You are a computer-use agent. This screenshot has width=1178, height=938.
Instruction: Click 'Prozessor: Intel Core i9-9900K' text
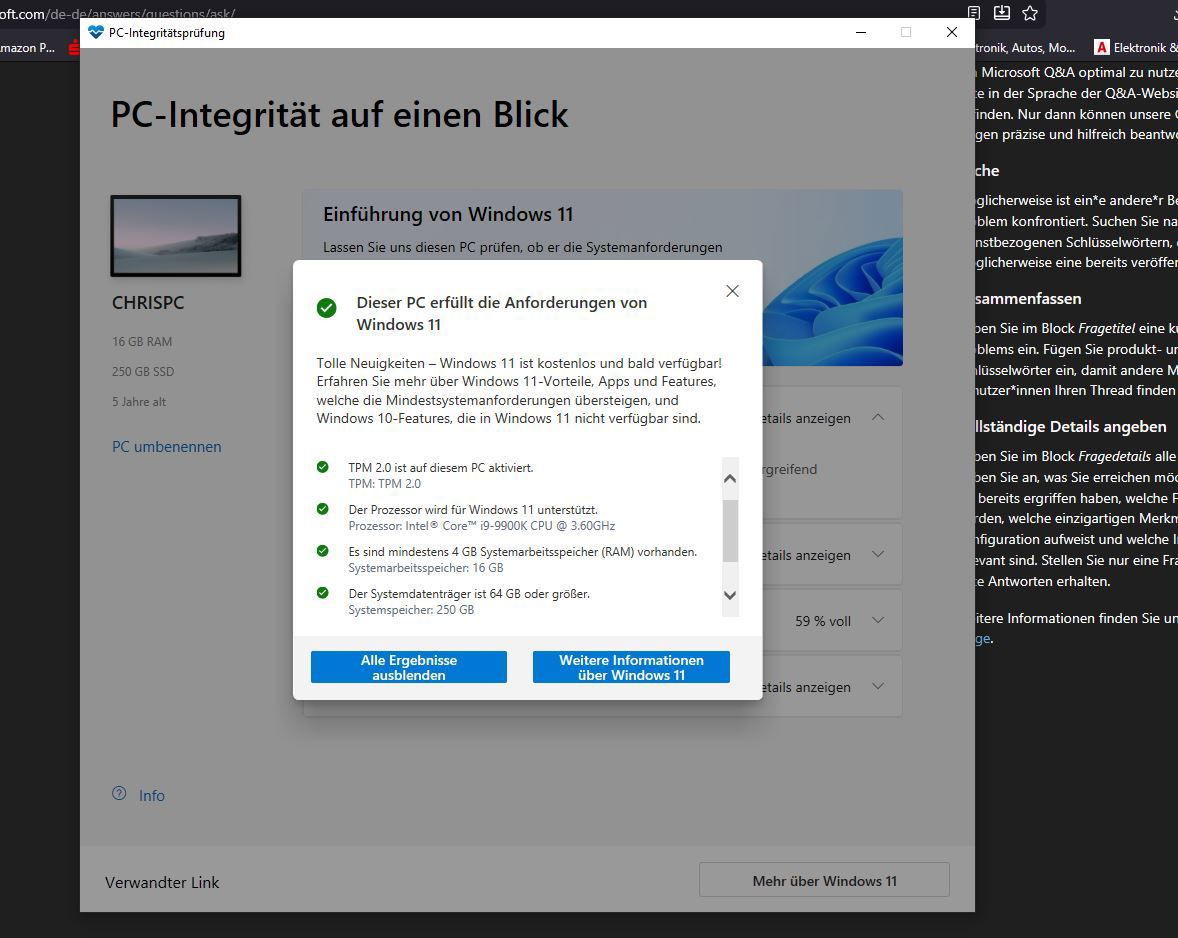tap(482, 526)
